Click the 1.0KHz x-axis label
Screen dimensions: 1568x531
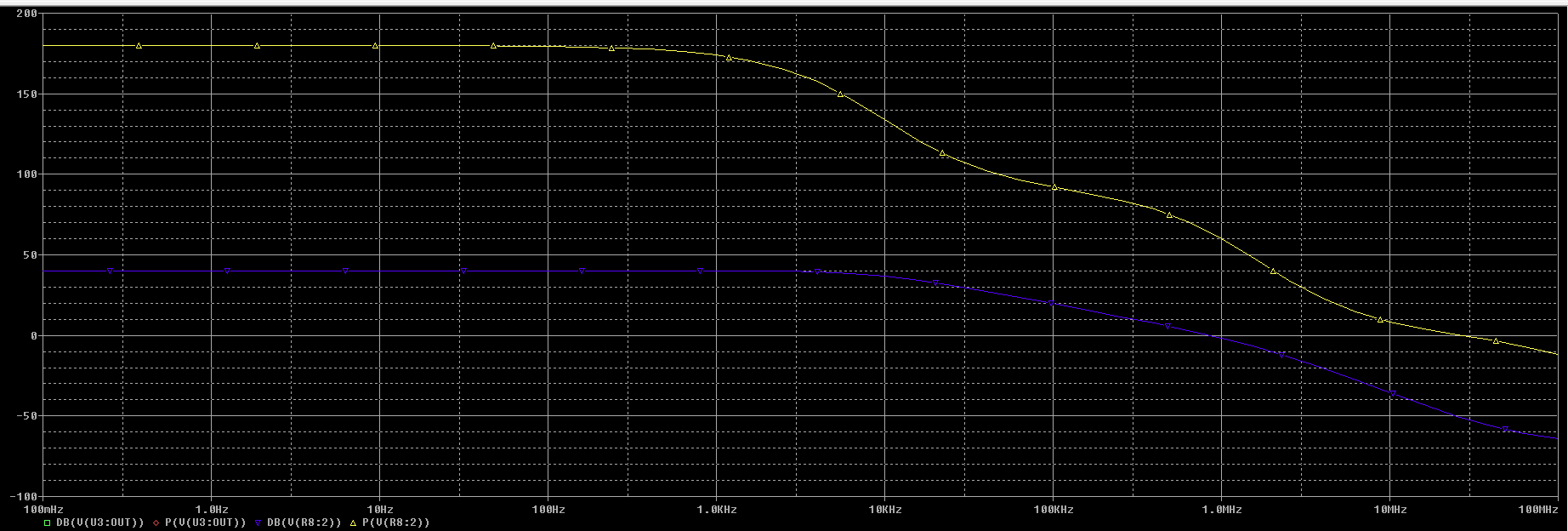[716, 510]
